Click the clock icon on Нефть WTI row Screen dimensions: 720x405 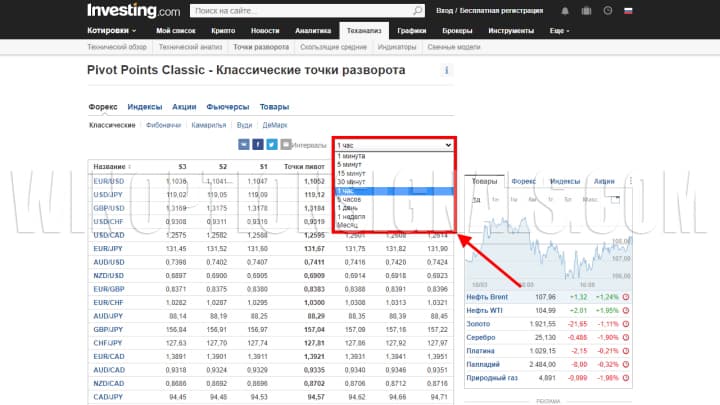(626, 310)
